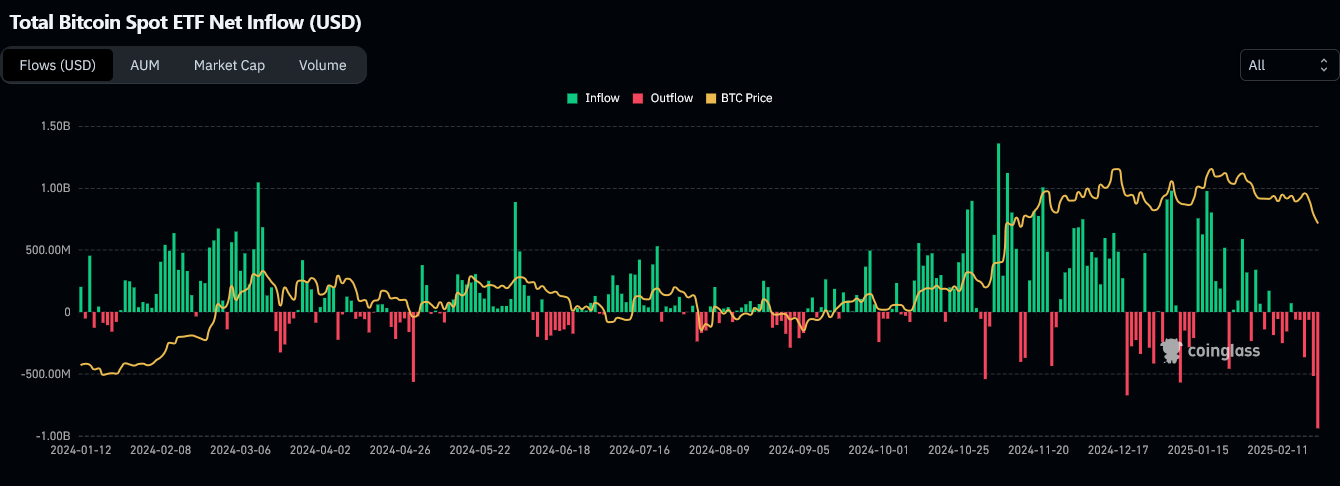Click the up-down chevron in All selector
Image resolution: width=1340 pixels, height=486 pixels.
[1323, 65]
